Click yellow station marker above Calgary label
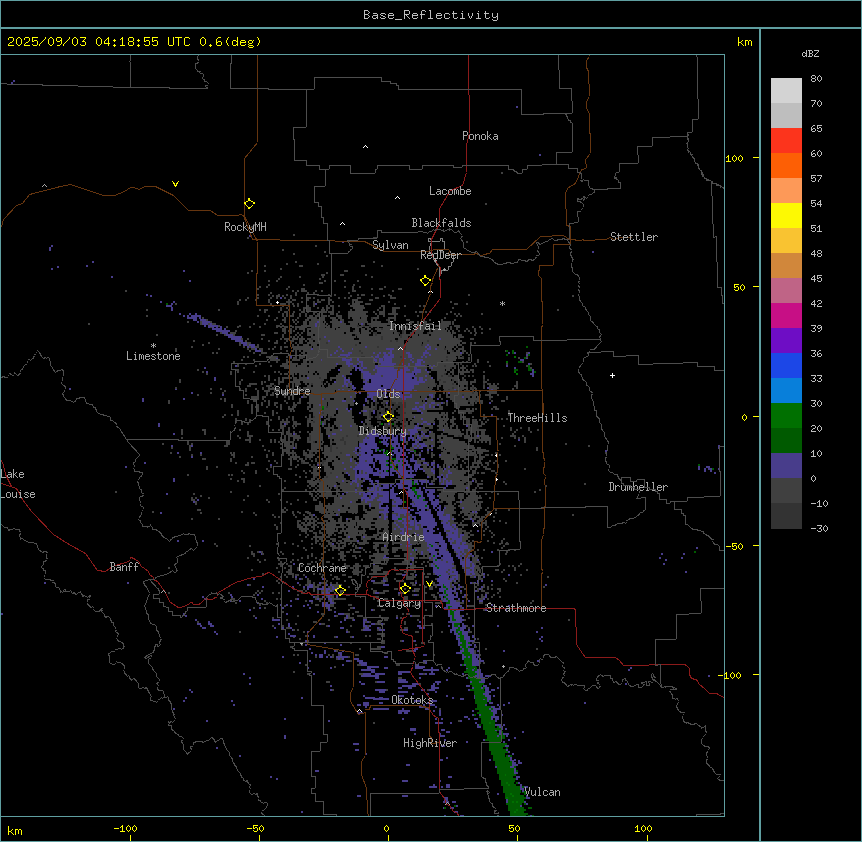This screenshot has width=862, height=842. [x=405, y=589]
